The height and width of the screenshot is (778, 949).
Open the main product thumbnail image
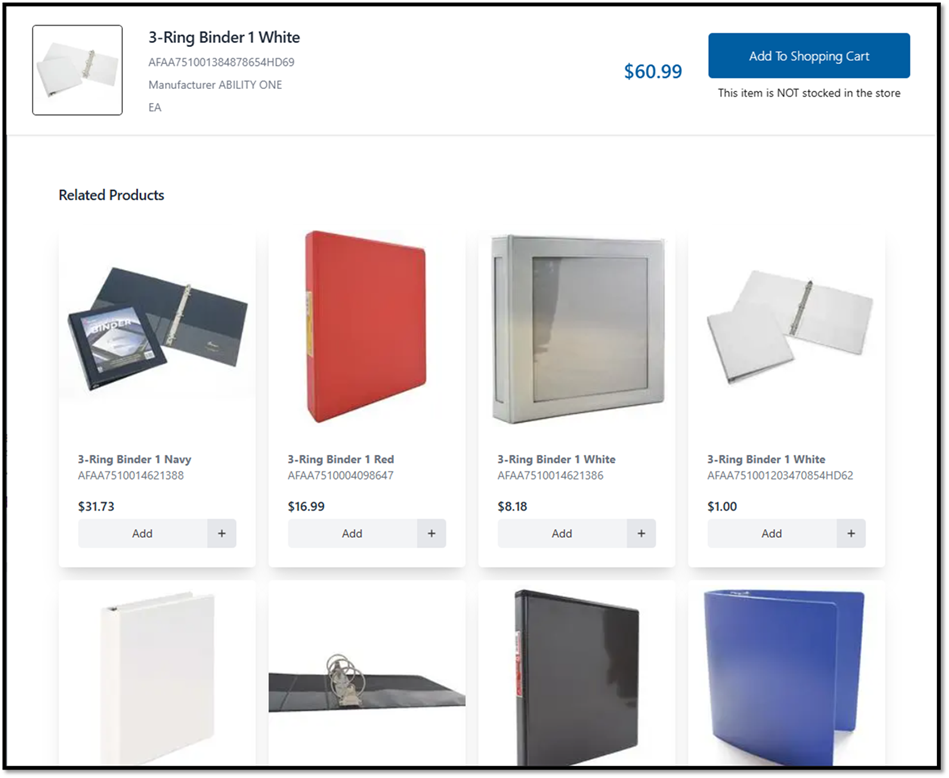tap(77, 70)
